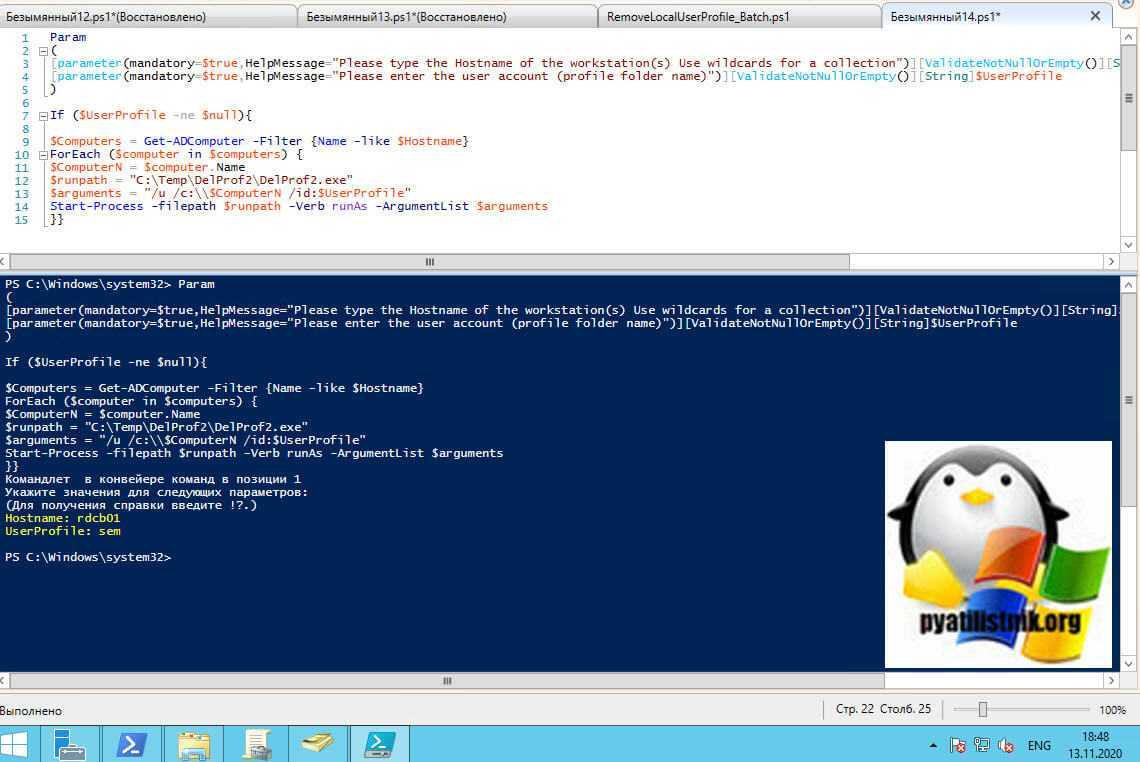Click the Windows Start button
Viewport: 1140px width, 762px height.
(x=15, y=744)
